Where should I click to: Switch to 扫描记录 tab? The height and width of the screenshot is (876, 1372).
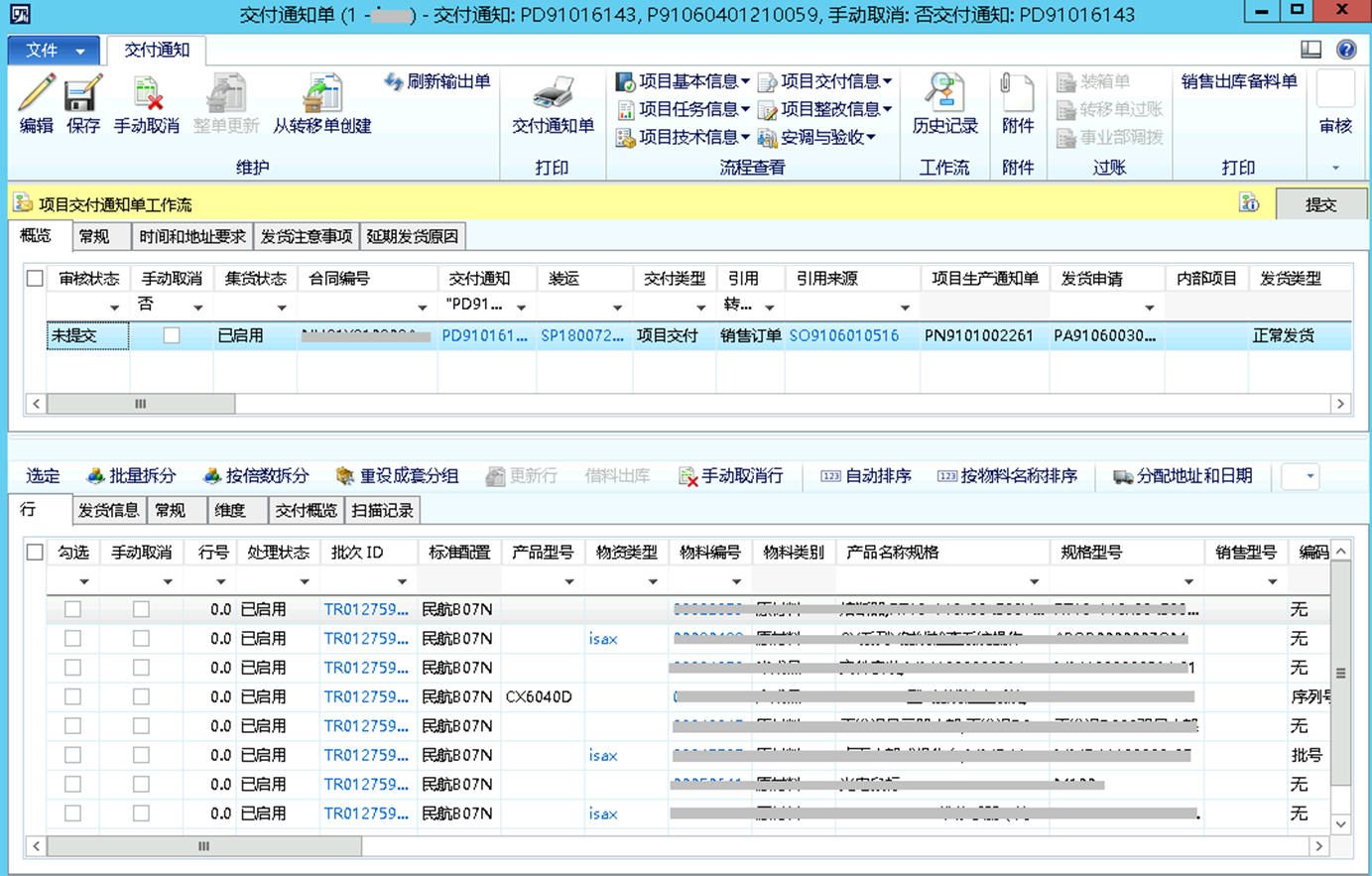(382, 510)
